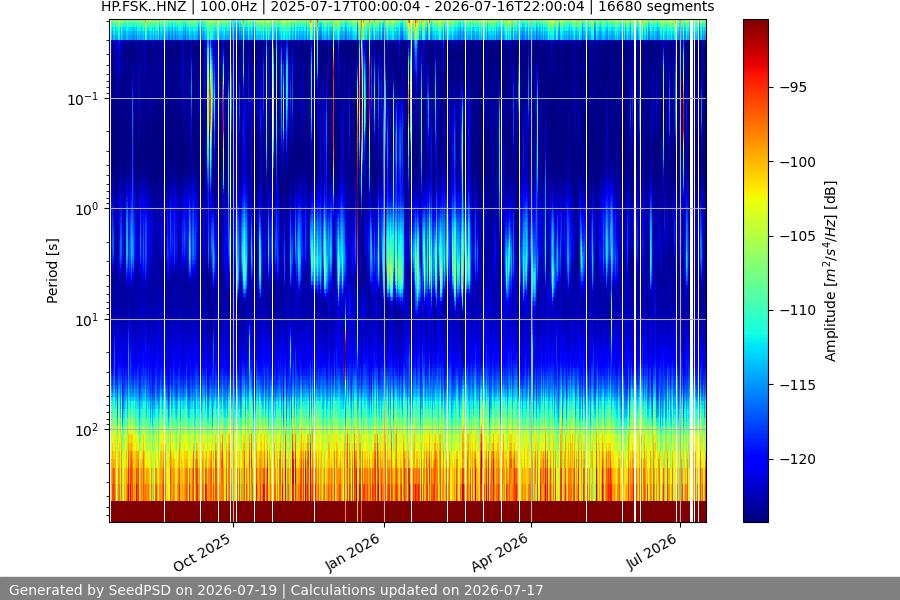Click the amplitude colorbar gradient
The height and width of the screenshot is (600, 900).
(755, 271)
